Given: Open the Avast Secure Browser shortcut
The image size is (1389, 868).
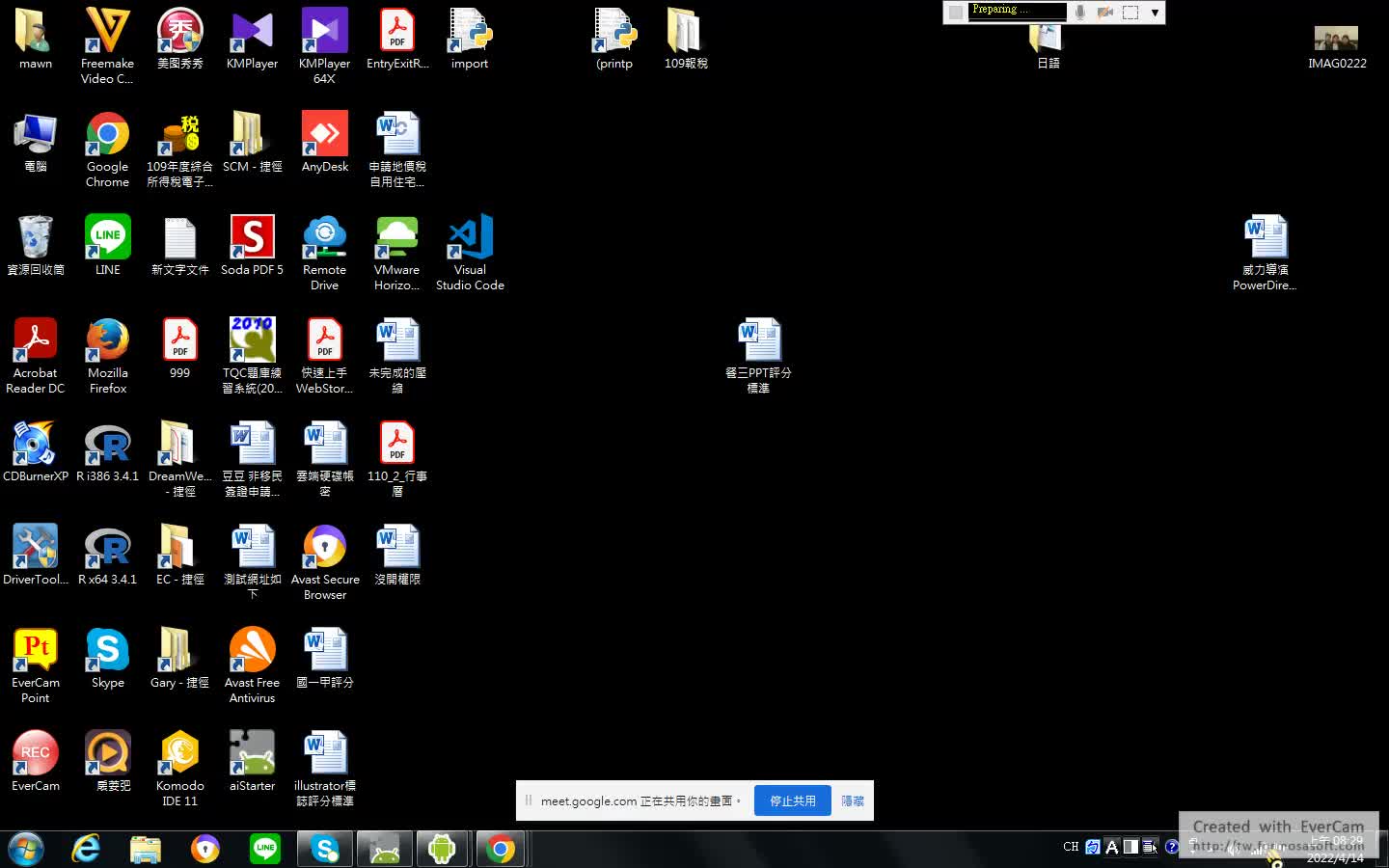Looking at the screenshot, I should pyautogui.click(x=324, y=561).
